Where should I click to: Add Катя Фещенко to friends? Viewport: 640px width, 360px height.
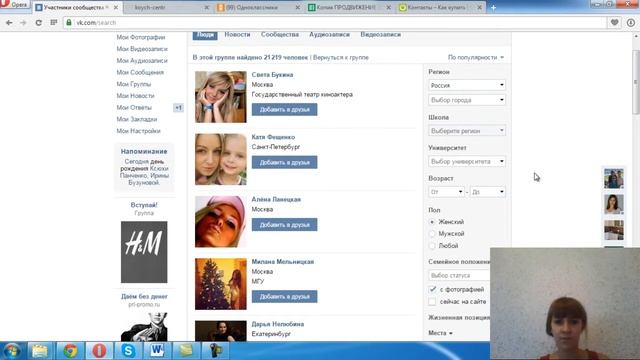(x=284, y=162)
